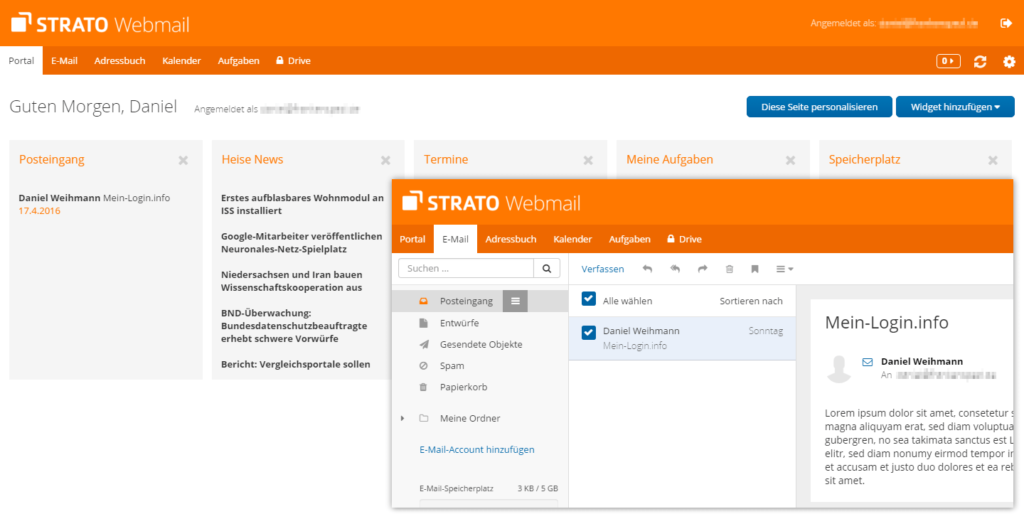Click the STRATO Webmail logo in back window
The height and width of the screenshot is (519, 1024).
101,24
